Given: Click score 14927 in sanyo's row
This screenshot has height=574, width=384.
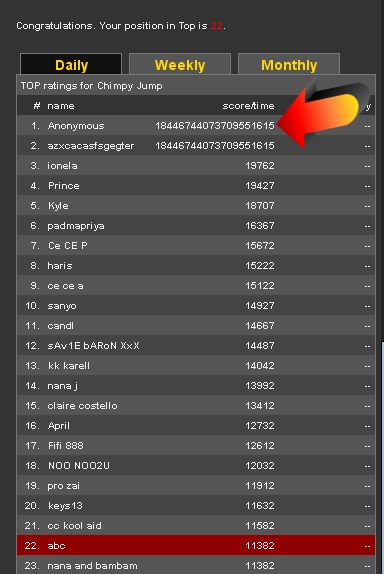Looking at the screenshot, I should [x=260, y=306].
